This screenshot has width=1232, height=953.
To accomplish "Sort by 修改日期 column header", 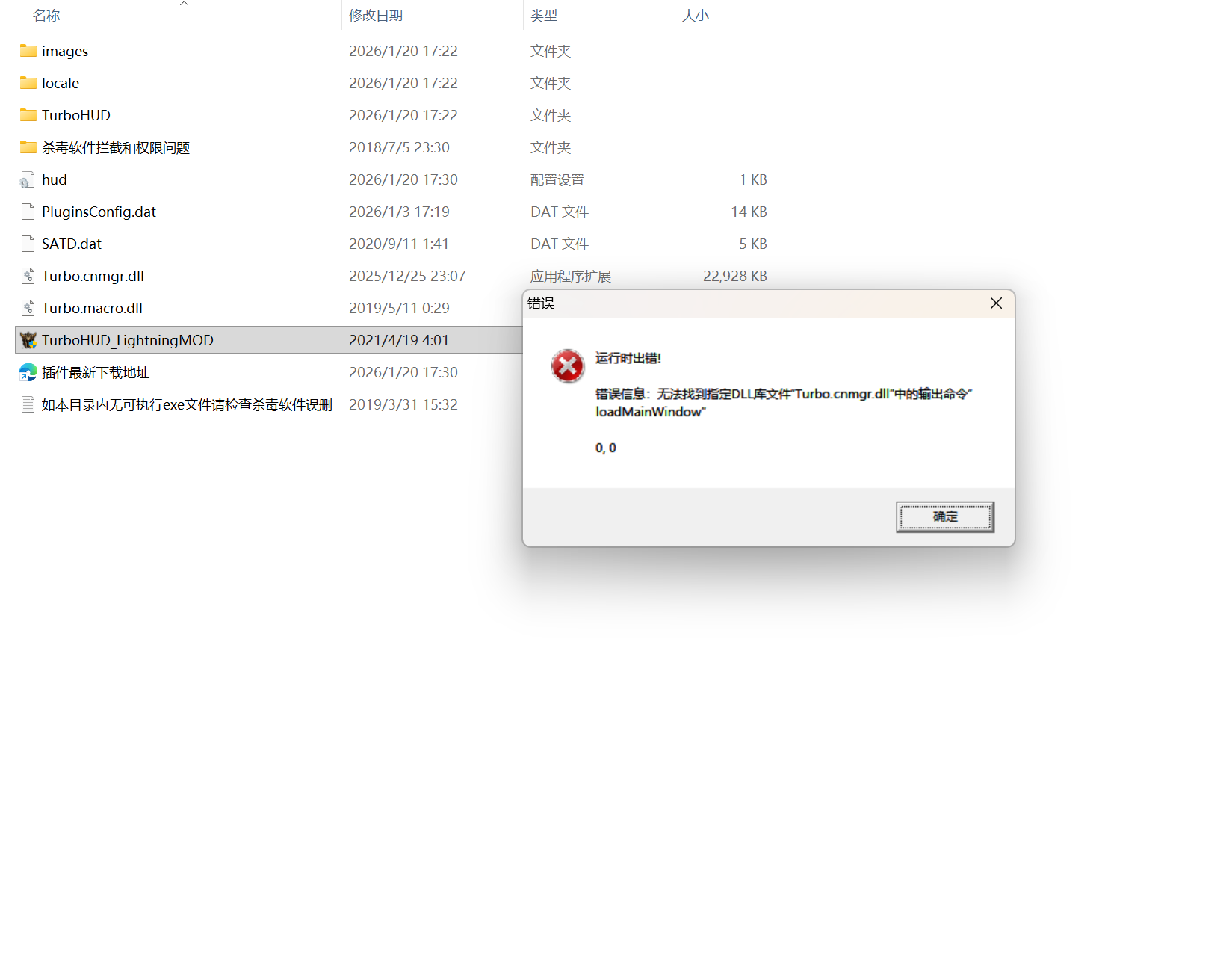I will (x=376, y=15).
